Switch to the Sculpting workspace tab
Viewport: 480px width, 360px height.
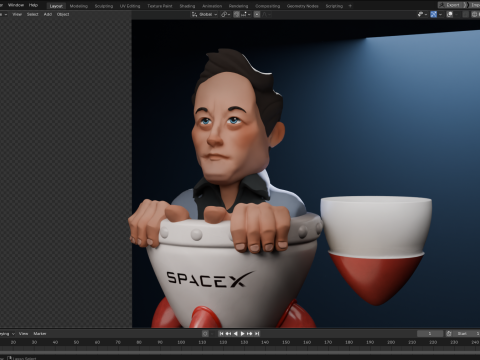104,6
